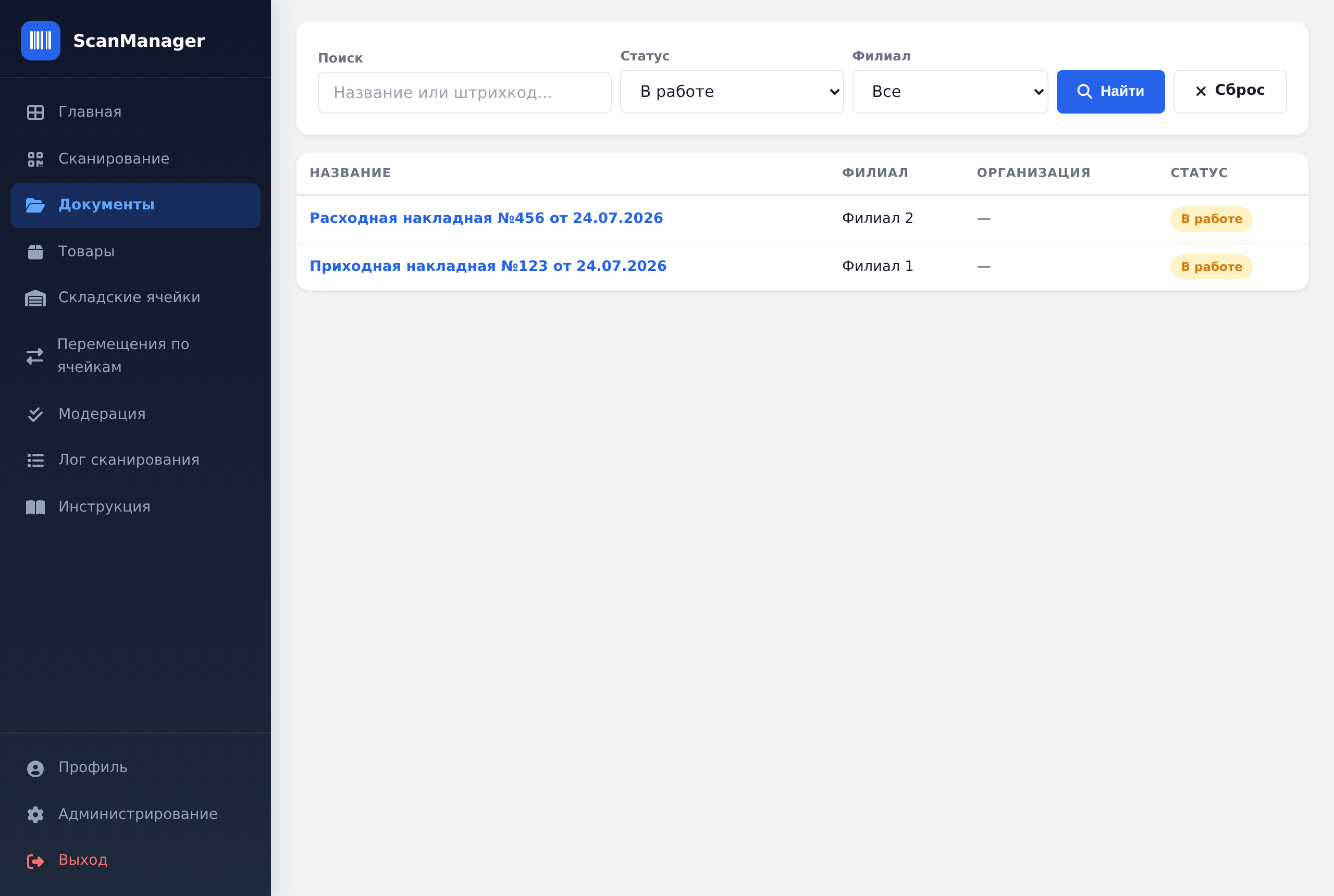This screenshot has height=896, width=1334.
Task: Click В работе badge for Расходная накладная
Action: [1211, 219]
